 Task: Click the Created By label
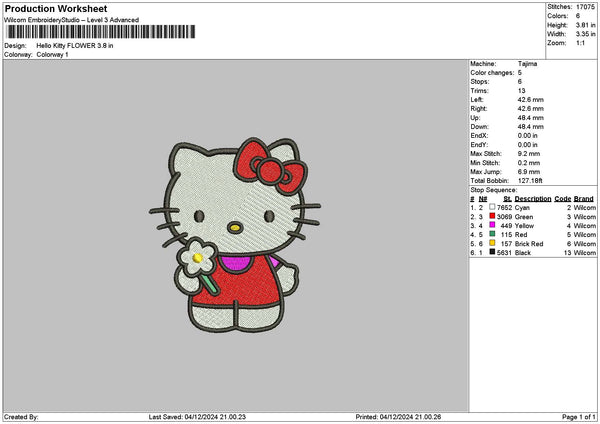pyautogui.click(x=21, y=417)
